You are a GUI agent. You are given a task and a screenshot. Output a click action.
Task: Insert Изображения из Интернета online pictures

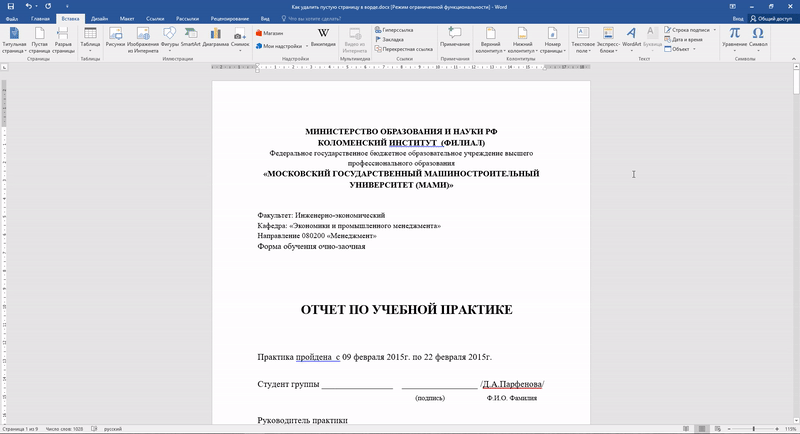coord(143,41)
